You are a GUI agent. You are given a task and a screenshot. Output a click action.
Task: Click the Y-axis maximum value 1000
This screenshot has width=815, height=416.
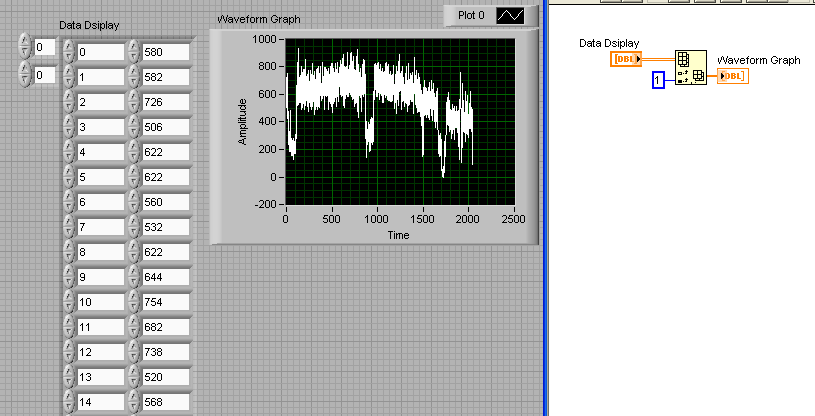(x=265, y=39)
